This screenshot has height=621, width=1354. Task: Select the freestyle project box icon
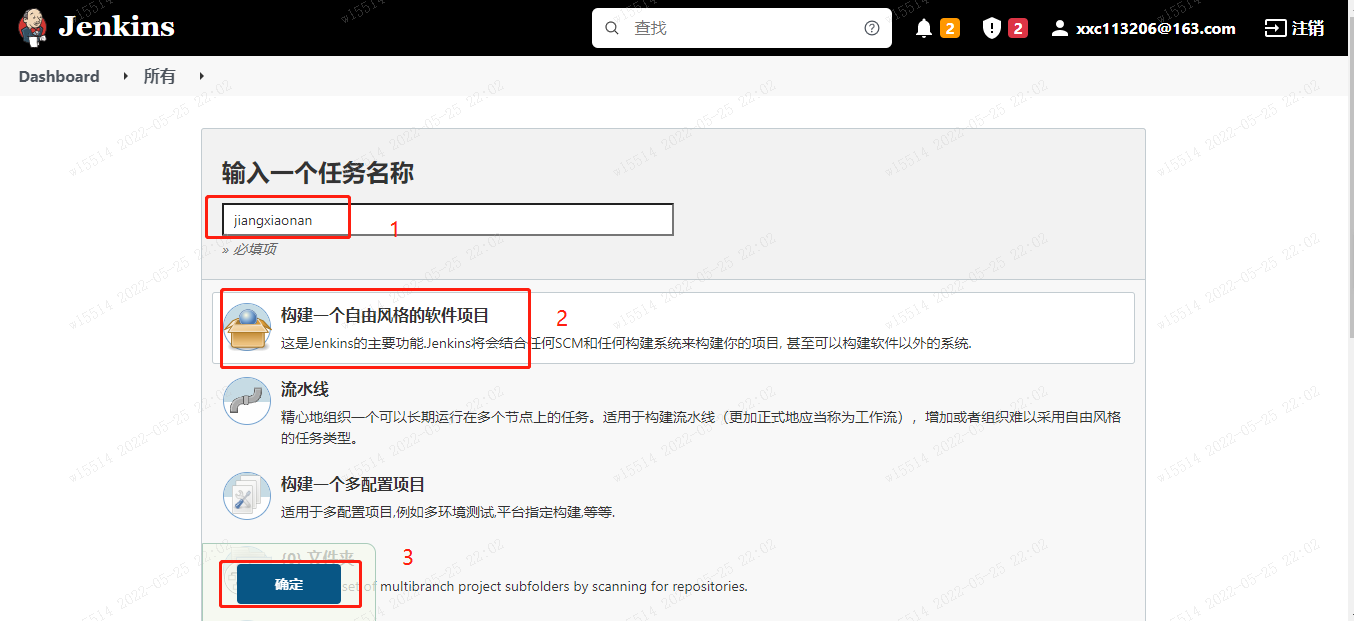(x=247, y=327)
